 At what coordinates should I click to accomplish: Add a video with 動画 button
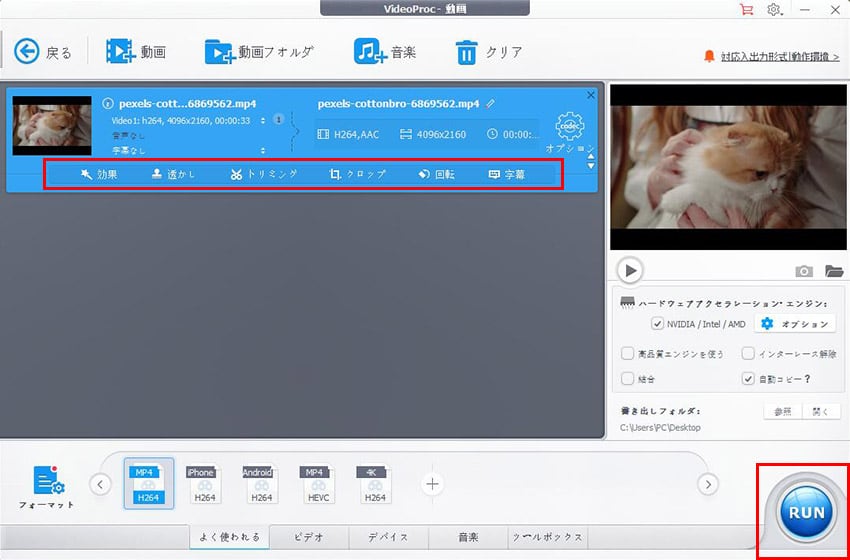pyautogui.click(x=136, y=52)
